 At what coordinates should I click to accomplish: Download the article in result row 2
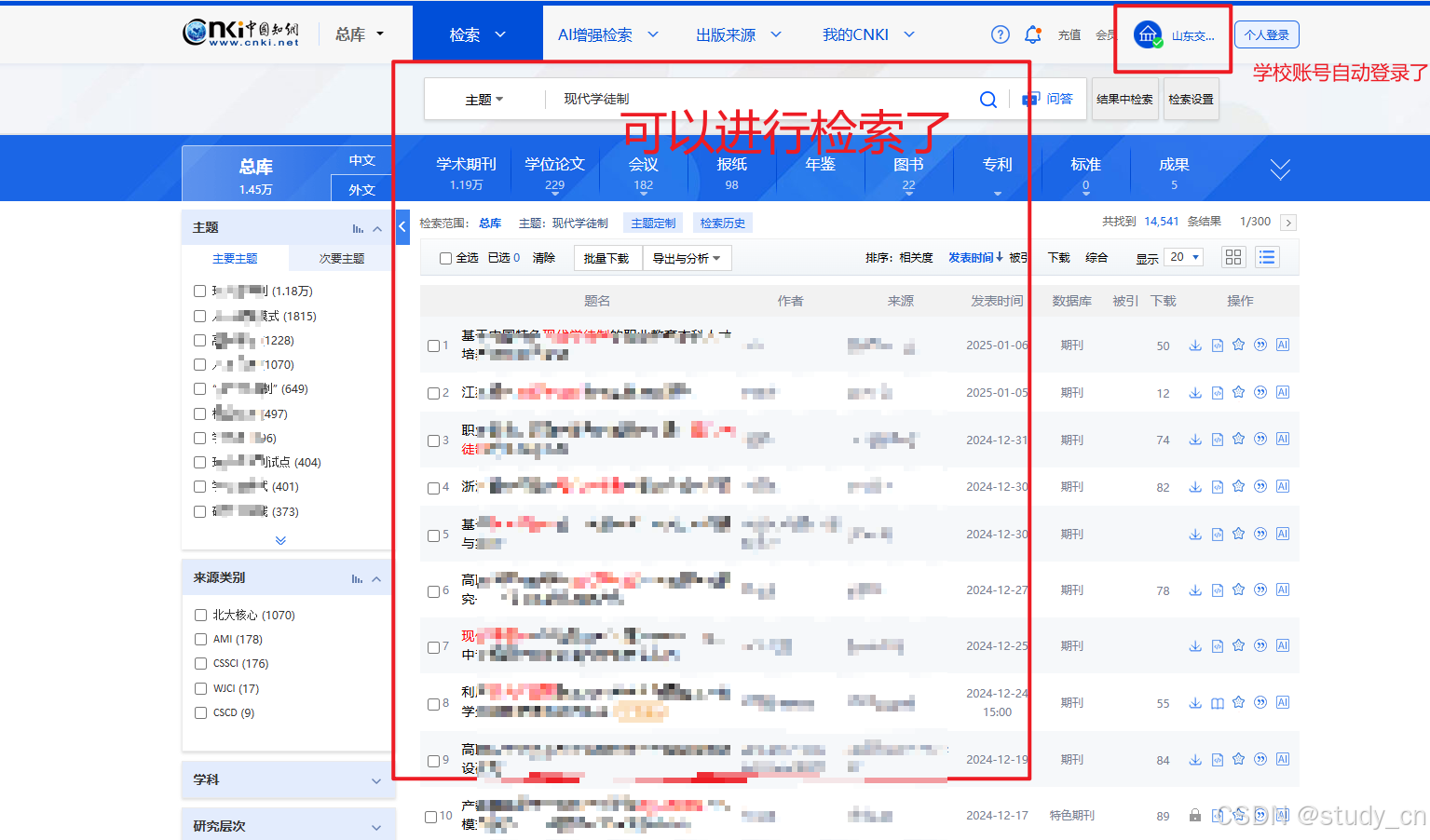tap(1195, 393)
